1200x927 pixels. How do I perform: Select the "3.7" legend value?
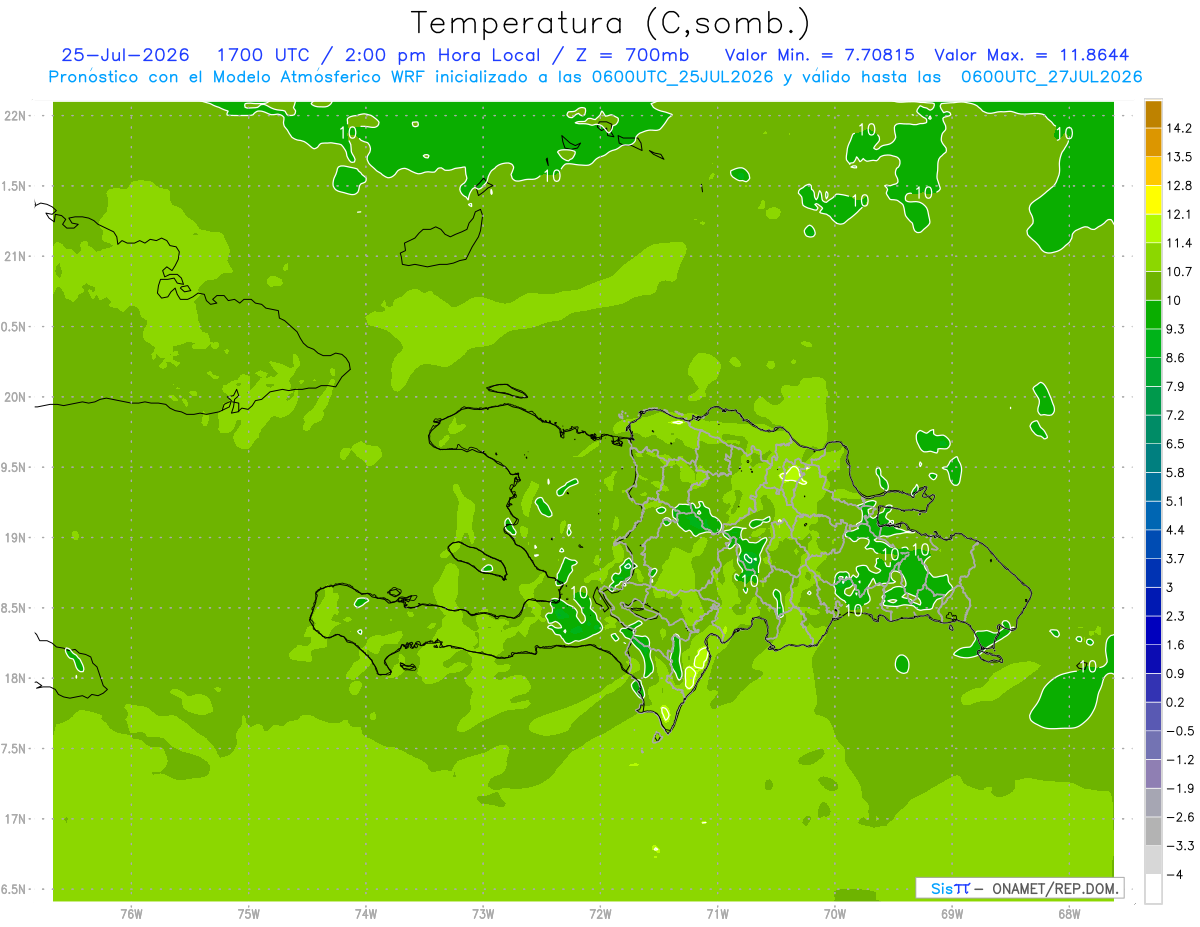coord(1176,558)
